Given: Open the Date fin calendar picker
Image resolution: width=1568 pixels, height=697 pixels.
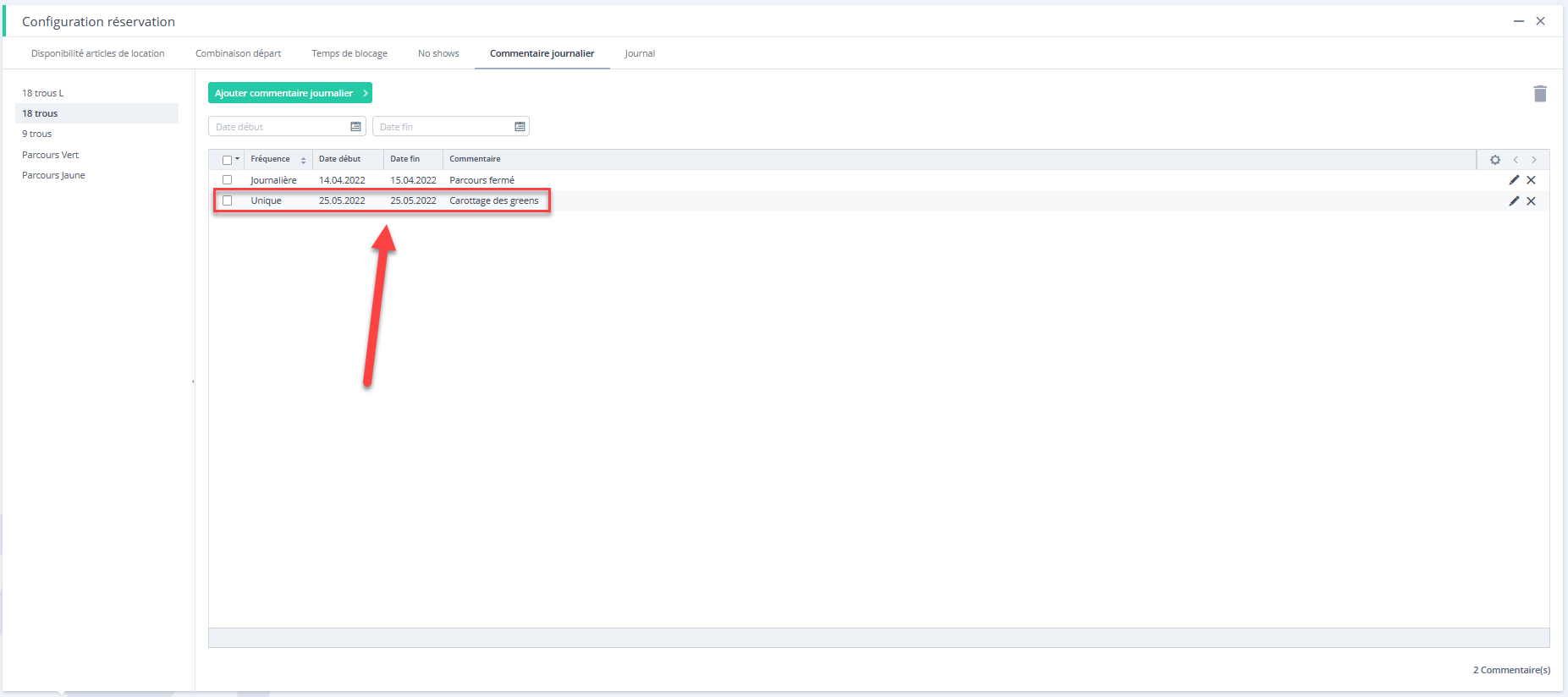Looking at the screenshot, I should (520, 127).
